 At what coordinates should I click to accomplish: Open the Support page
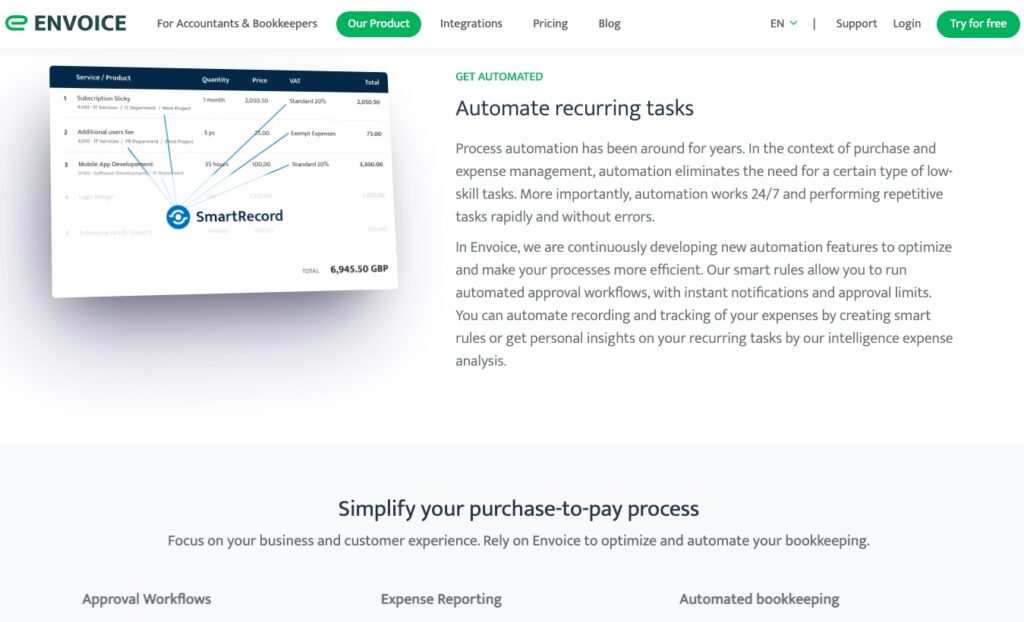point(856,24)
